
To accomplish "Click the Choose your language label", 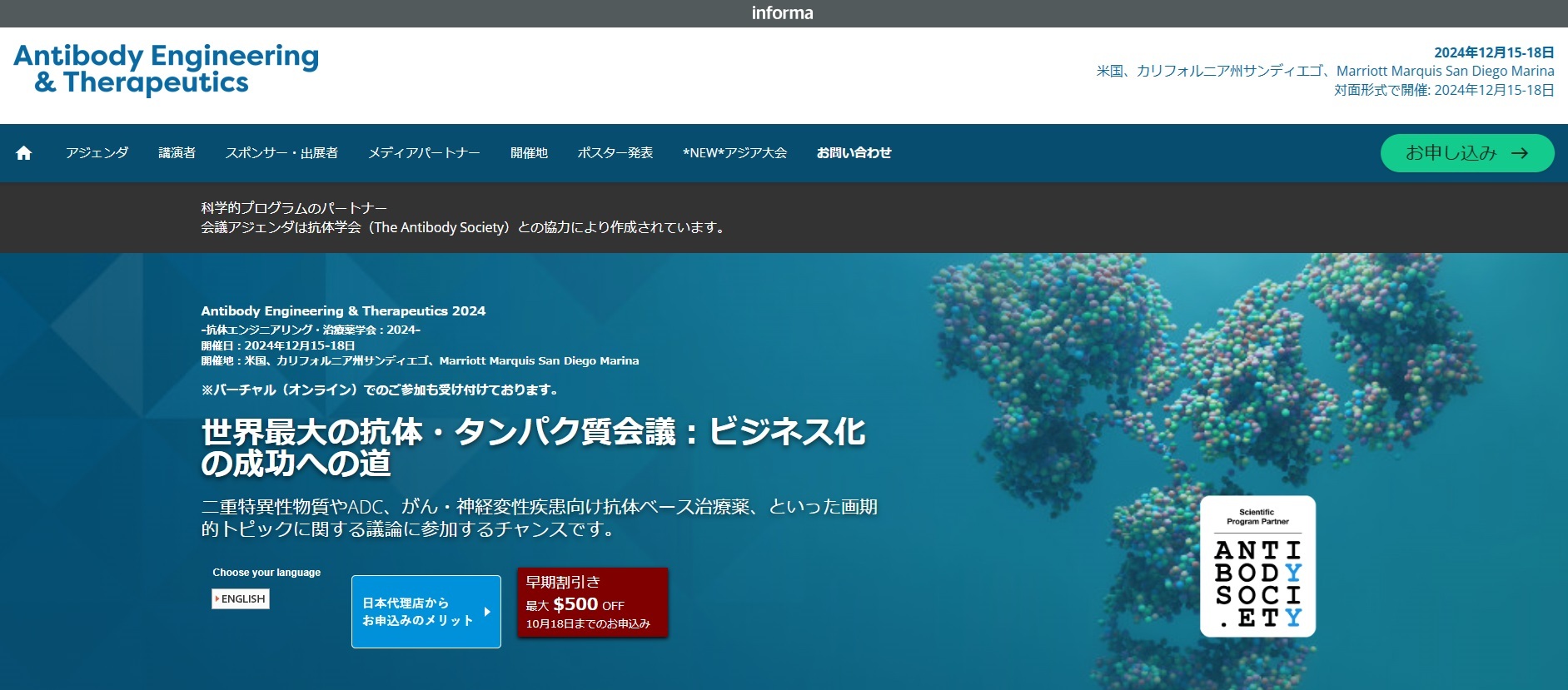I will point(266,573).
